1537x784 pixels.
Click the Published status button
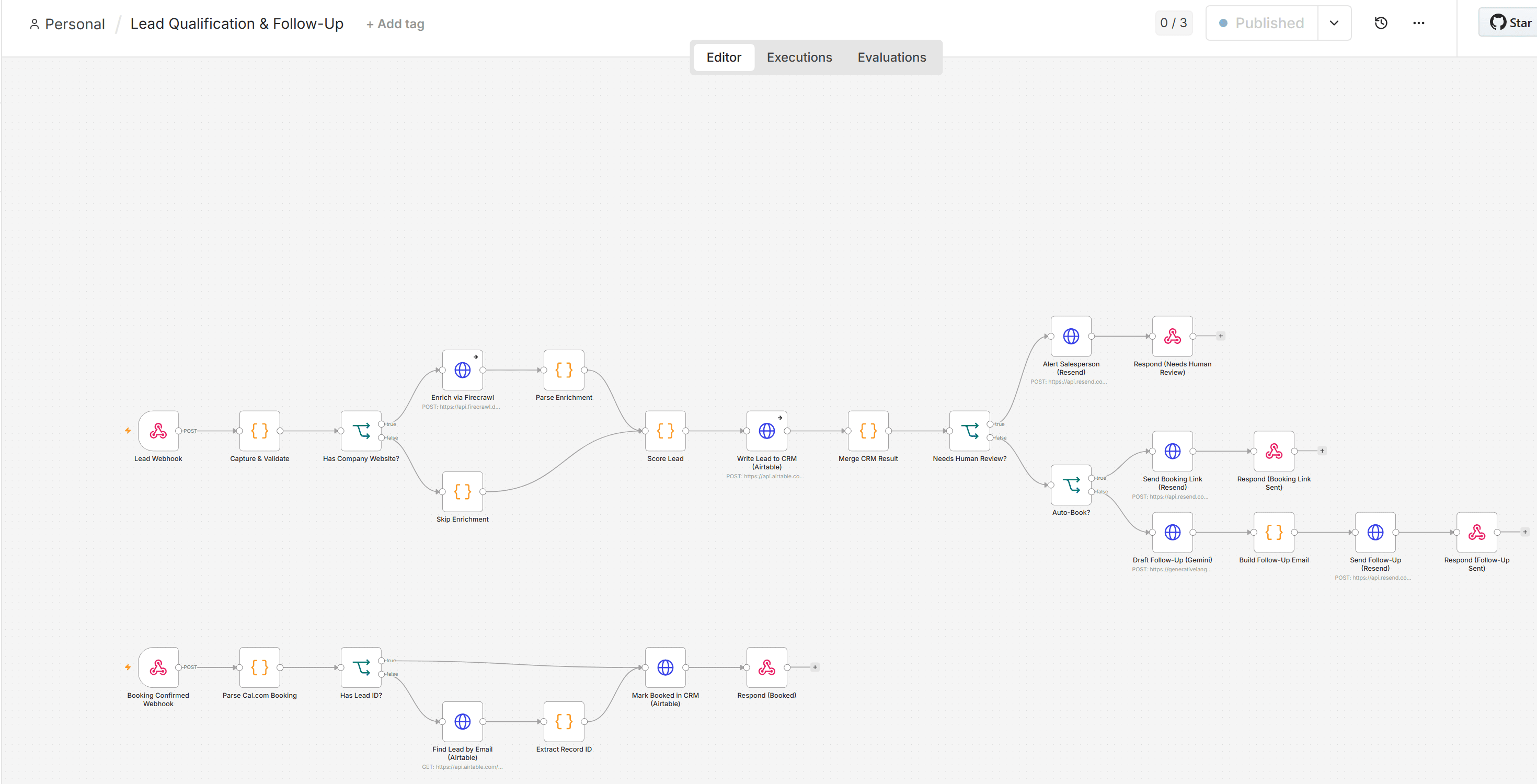pyautogui.click(x=1261, y=24)
